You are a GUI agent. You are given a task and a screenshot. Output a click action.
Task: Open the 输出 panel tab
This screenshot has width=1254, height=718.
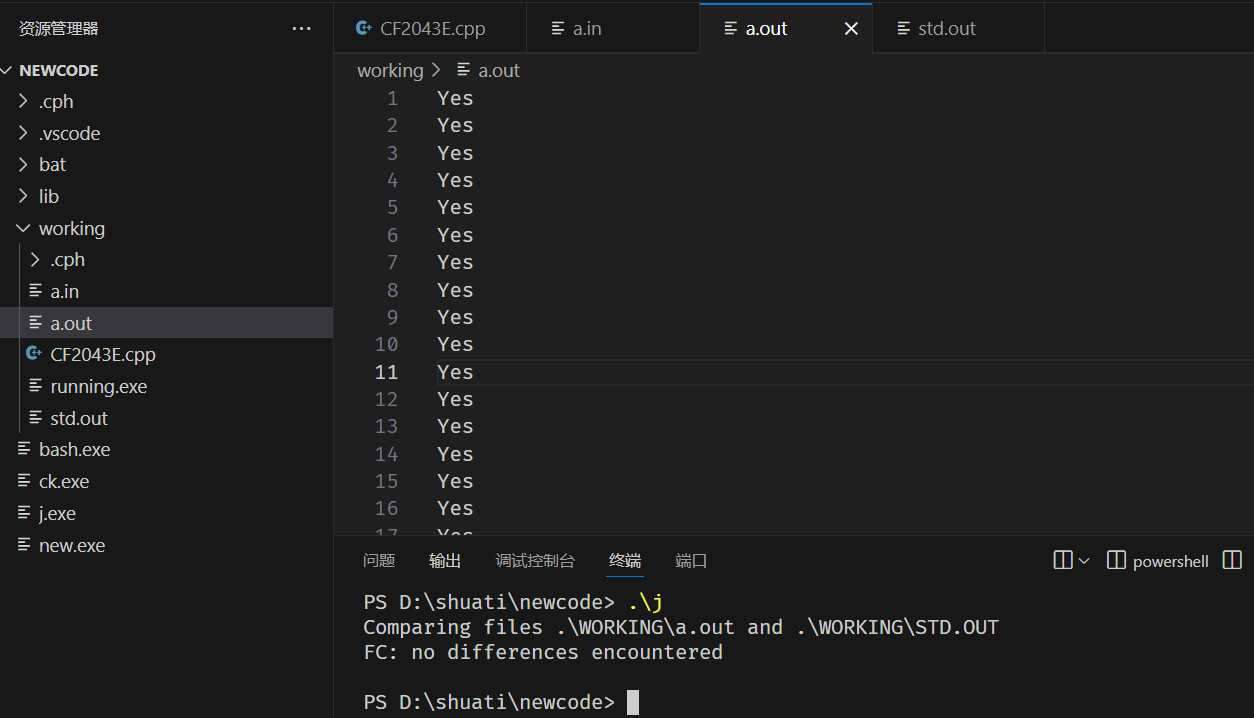click(445, 561)
